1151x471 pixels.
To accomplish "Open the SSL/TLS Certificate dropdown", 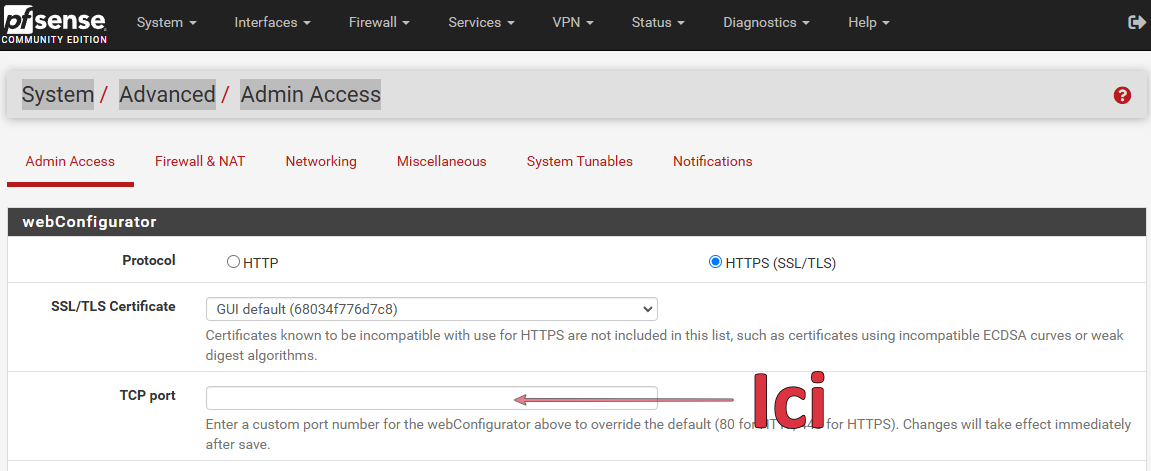I will tap(431, 309).
